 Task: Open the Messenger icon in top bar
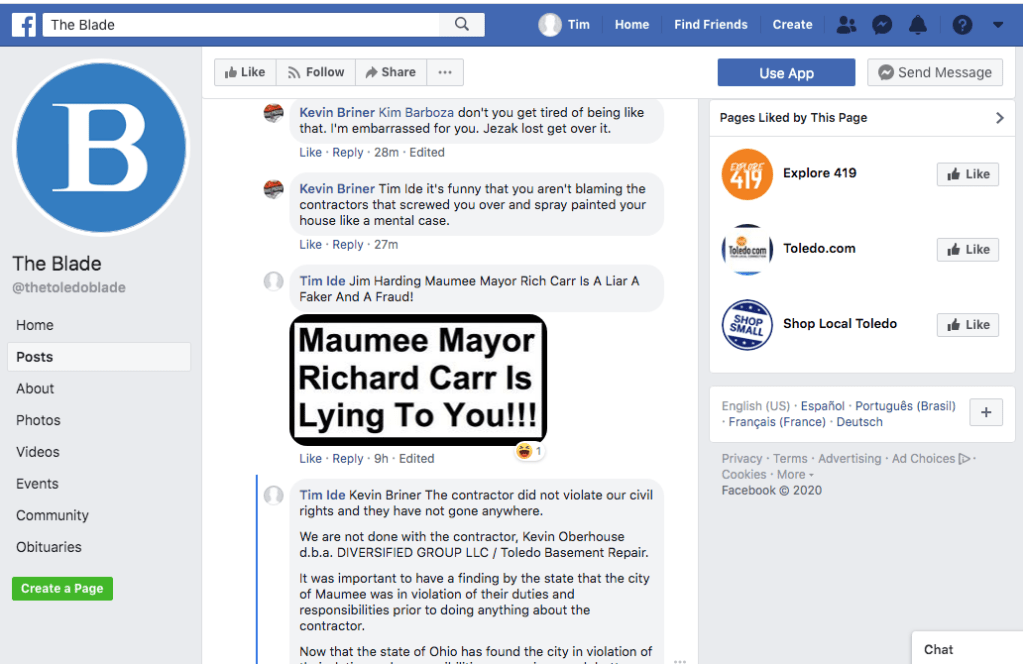point(882,25)
